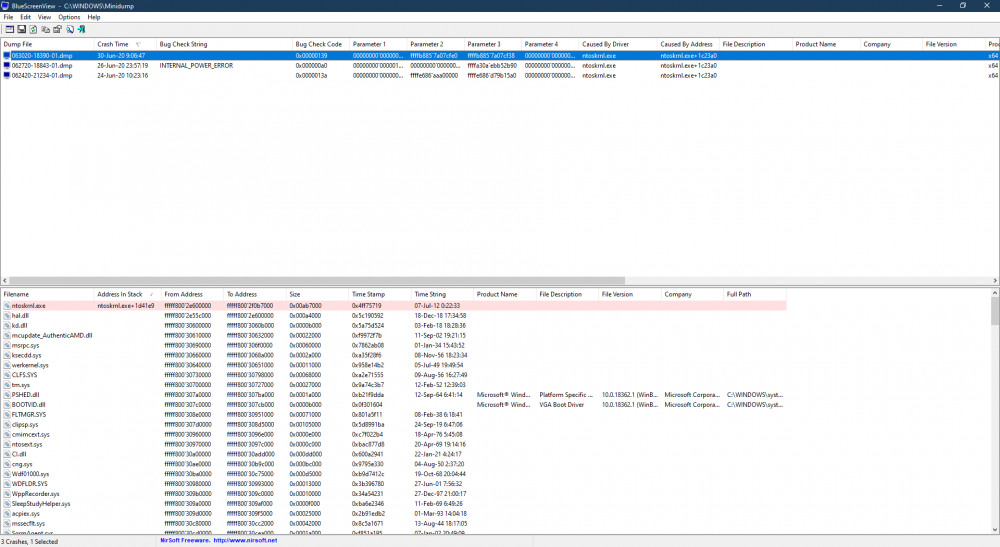The width and height of the screenshot is (1000, 547).
Task: Open Advanced Options toolbar icon
Action: [x=10, y=29]
